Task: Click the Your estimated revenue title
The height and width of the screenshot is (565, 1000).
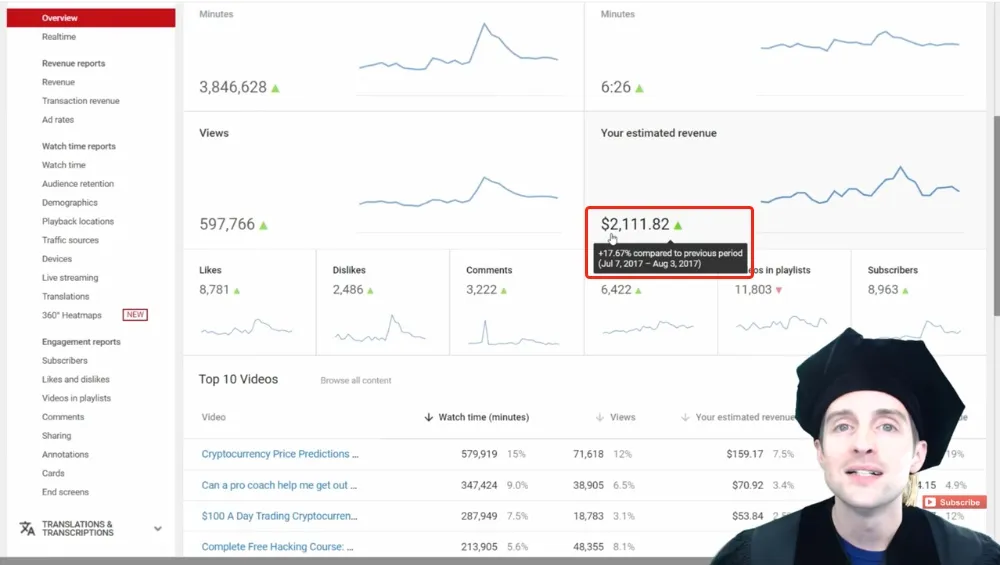Action: pos(658,133)
